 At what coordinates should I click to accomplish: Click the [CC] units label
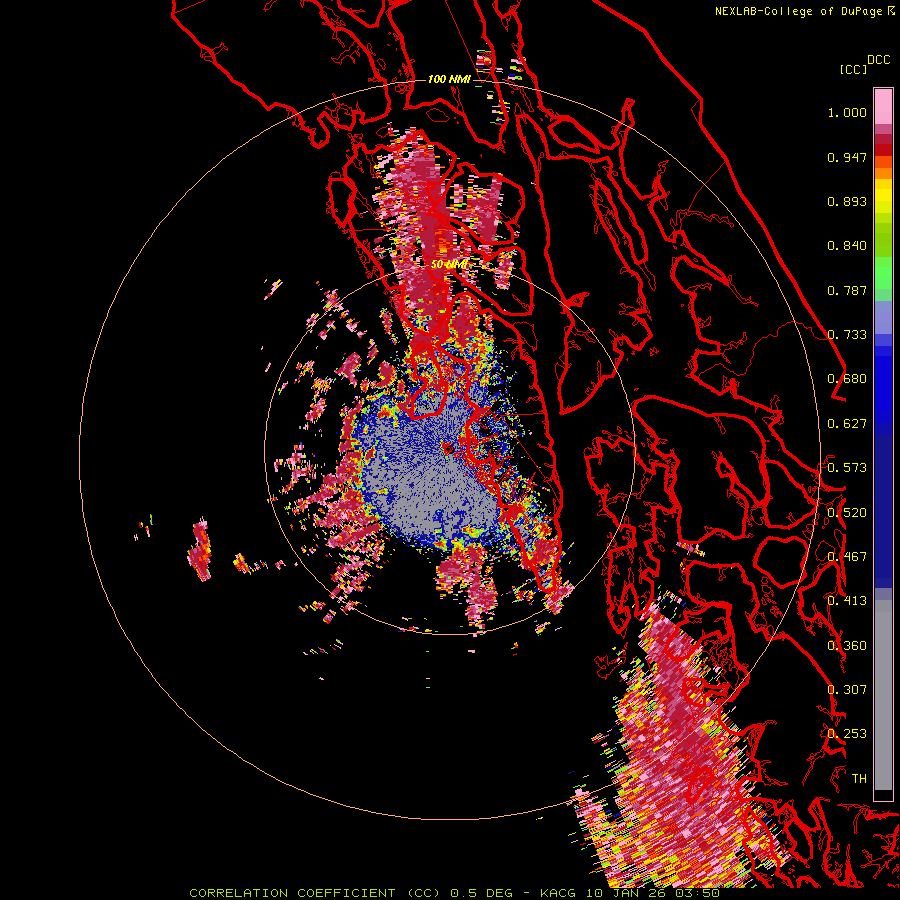click(853, 69)
